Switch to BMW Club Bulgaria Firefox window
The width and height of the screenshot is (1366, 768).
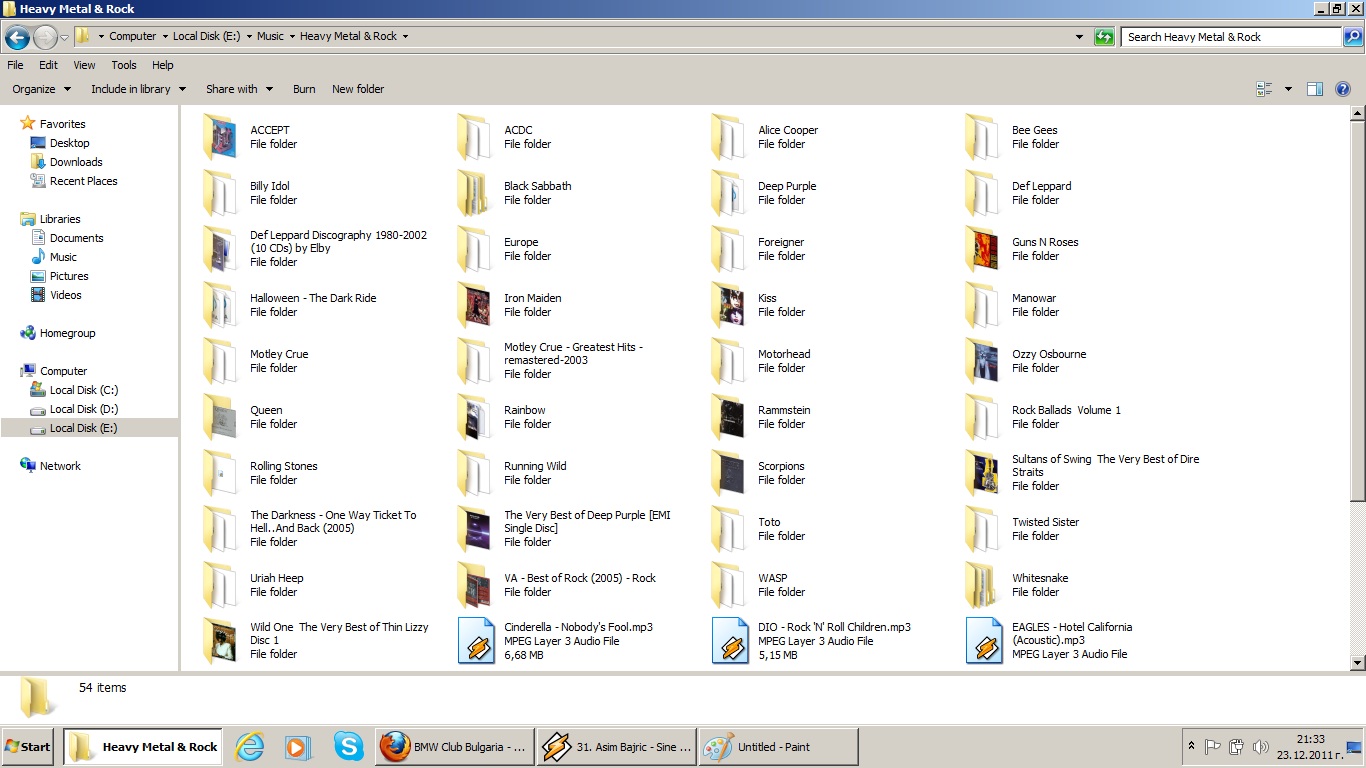pos(454,747)
